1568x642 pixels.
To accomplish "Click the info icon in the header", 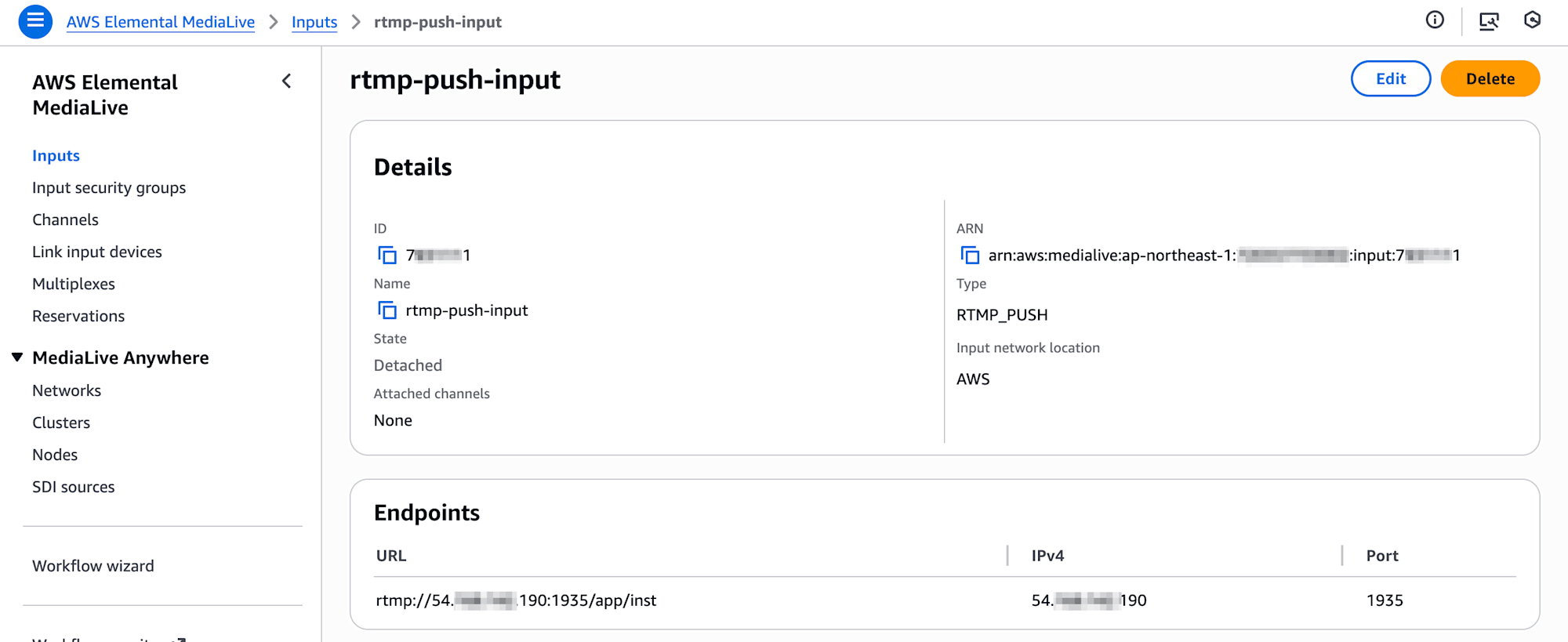I will pos(1435,20).
